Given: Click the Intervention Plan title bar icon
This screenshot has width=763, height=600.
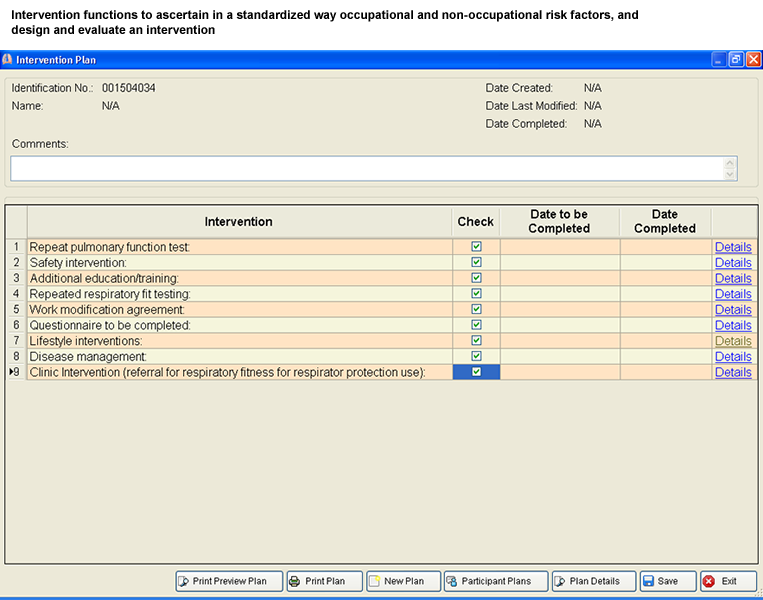Looking at the screenshot, I should coord(8,60).
